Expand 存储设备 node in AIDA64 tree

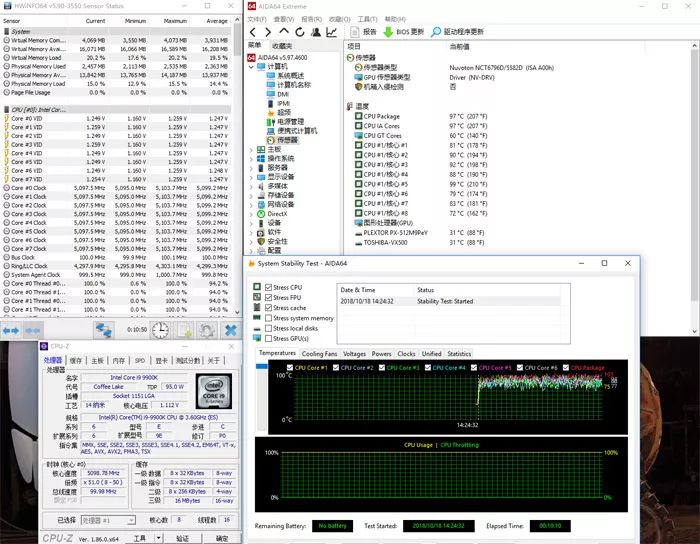(251, 196)
